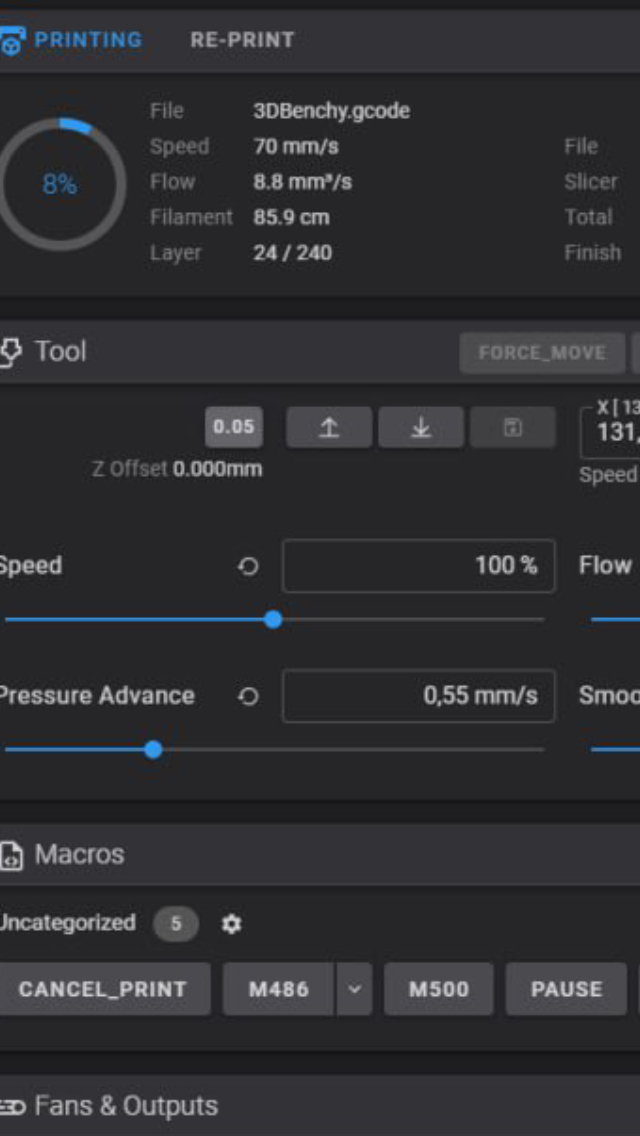Click the Fans & Outputs panel icon
This screenshot has width=640, height=1136.
click(11, 1106)
